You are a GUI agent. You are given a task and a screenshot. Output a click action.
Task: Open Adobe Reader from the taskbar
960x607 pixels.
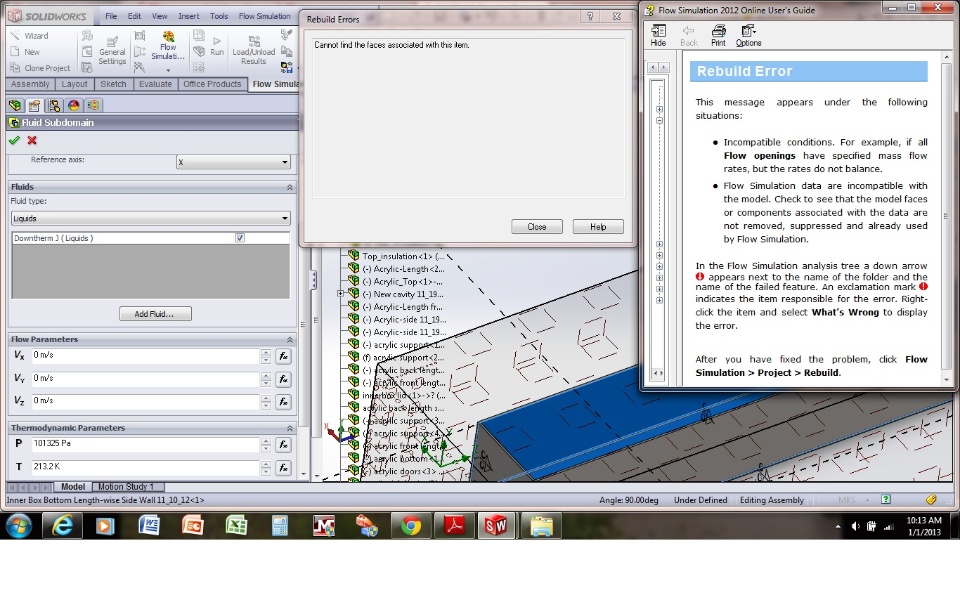pos(454,526)
